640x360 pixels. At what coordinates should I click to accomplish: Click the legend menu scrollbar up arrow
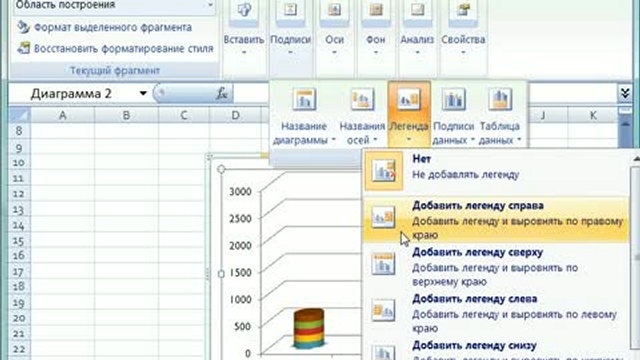coord(636,158)
